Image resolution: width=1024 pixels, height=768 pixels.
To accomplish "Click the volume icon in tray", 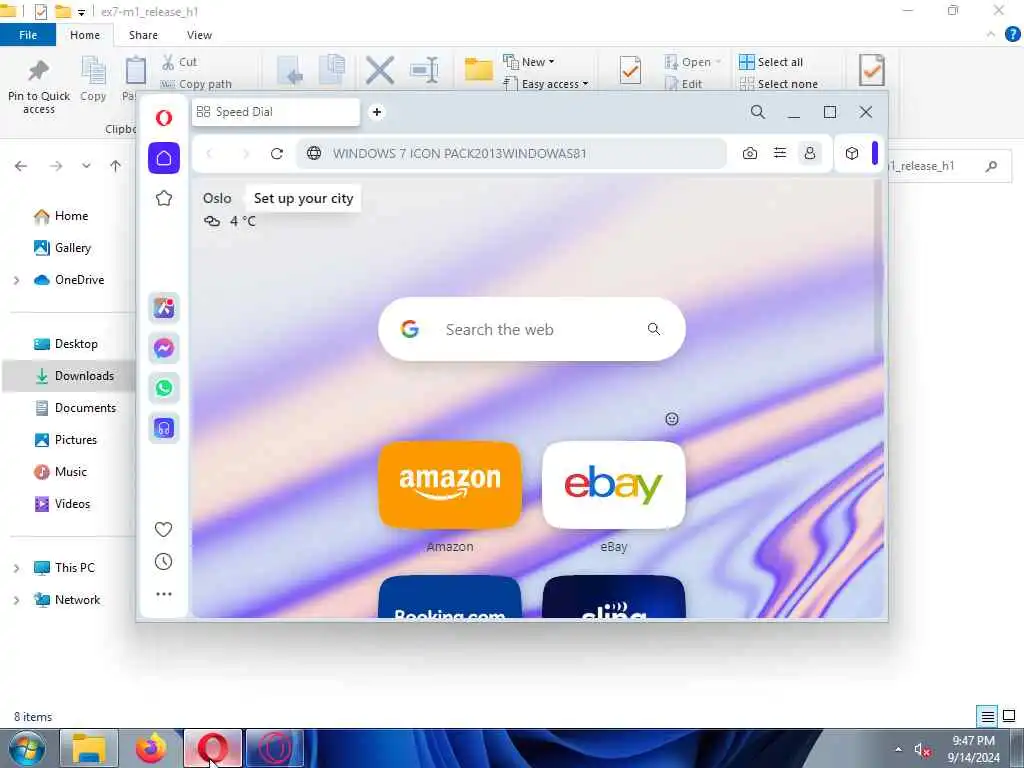I will [921, 750].
